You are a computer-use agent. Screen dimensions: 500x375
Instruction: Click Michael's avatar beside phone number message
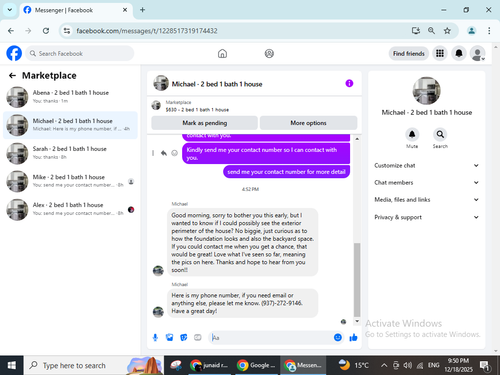(158, 312)
